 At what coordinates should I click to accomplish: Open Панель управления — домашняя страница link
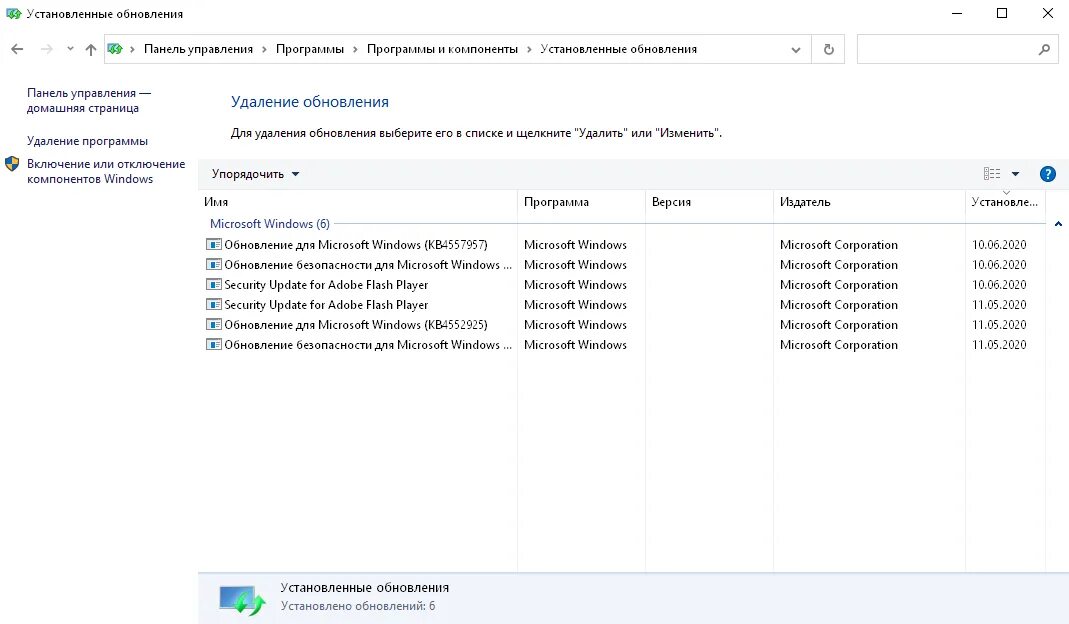pos(89,100)
